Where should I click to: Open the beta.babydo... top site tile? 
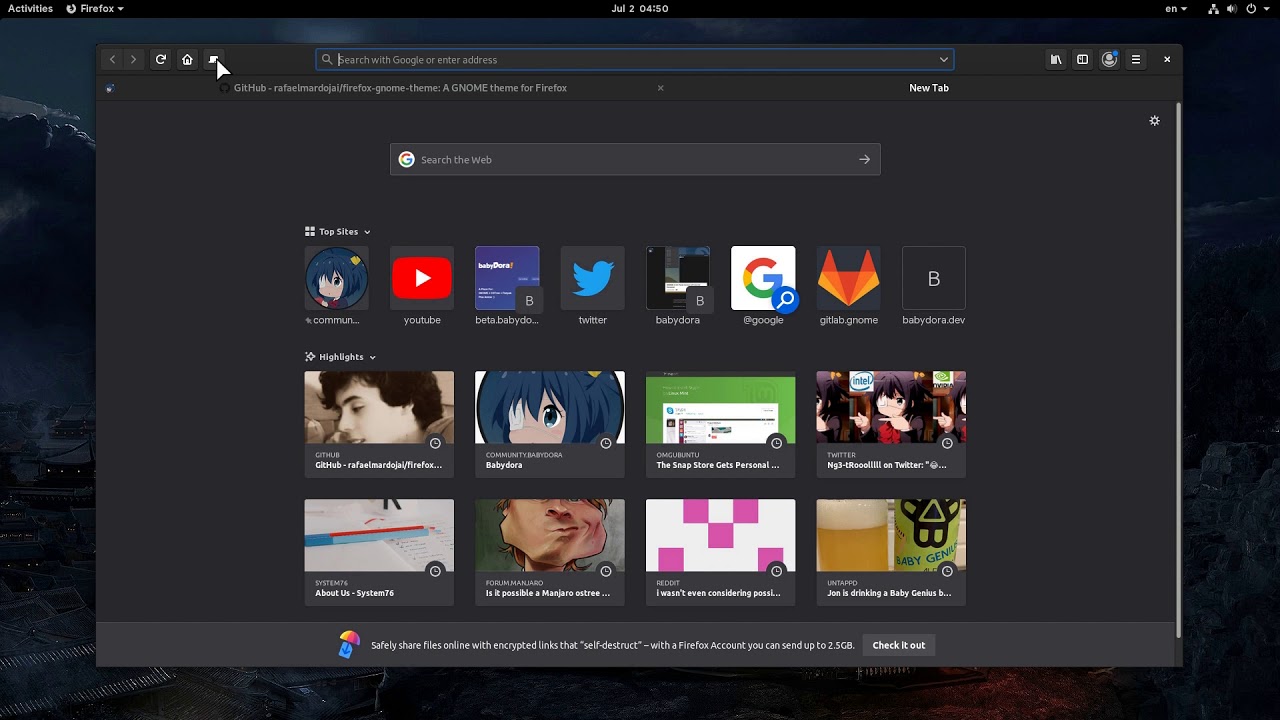click(507, 286)
